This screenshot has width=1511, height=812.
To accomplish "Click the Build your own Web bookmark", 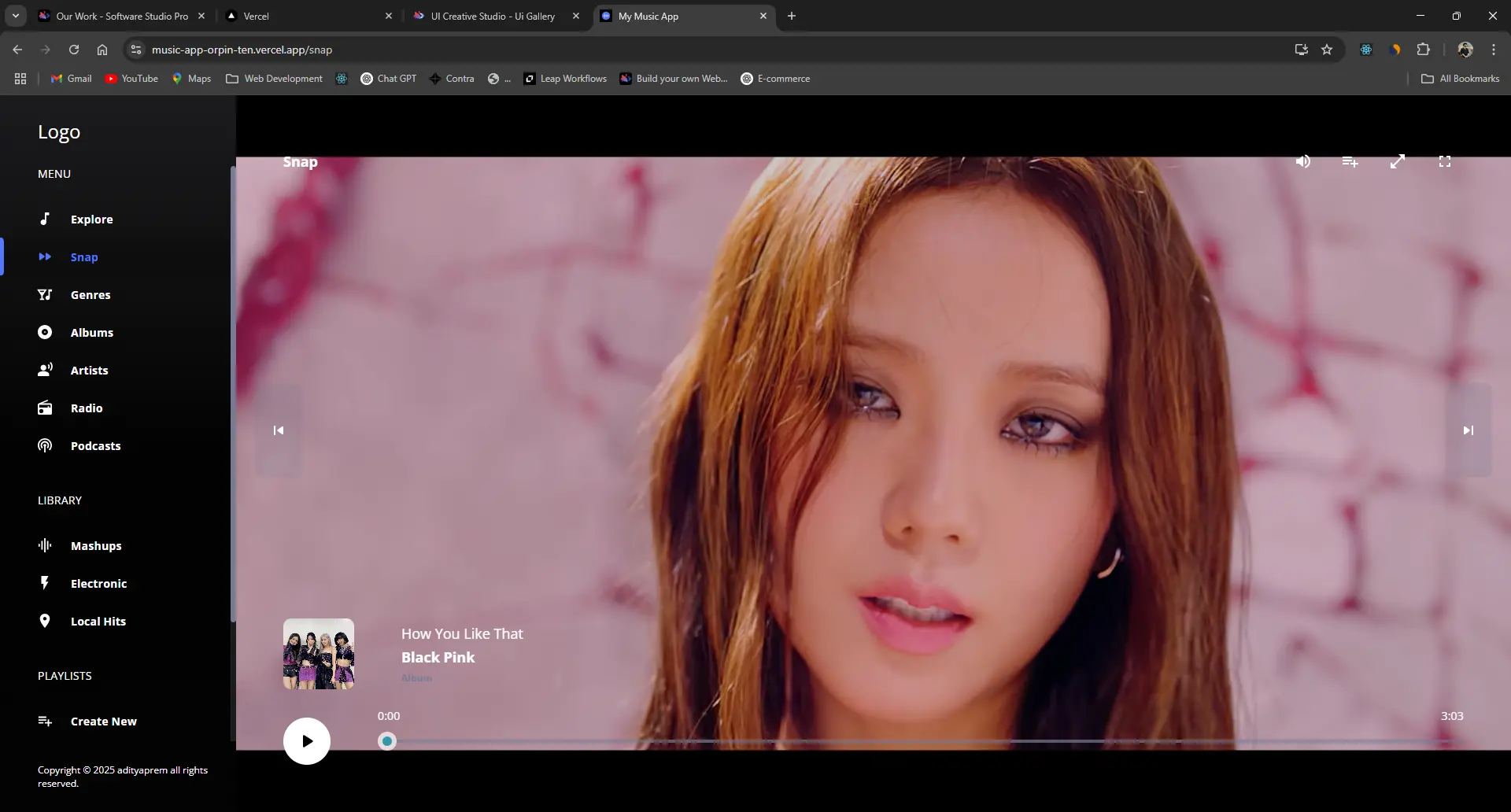I will 674,79.
